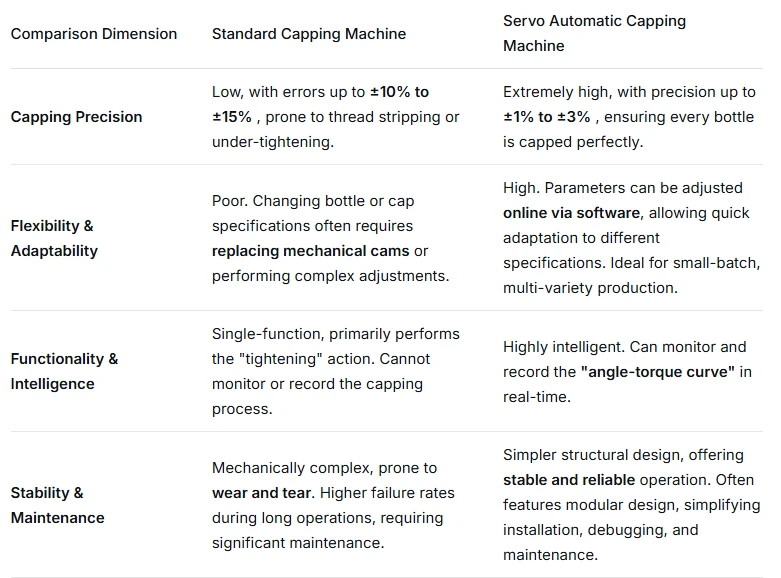Select the Functionality & Intelligence row label
The image size is (781, 578).
(64, 371)
